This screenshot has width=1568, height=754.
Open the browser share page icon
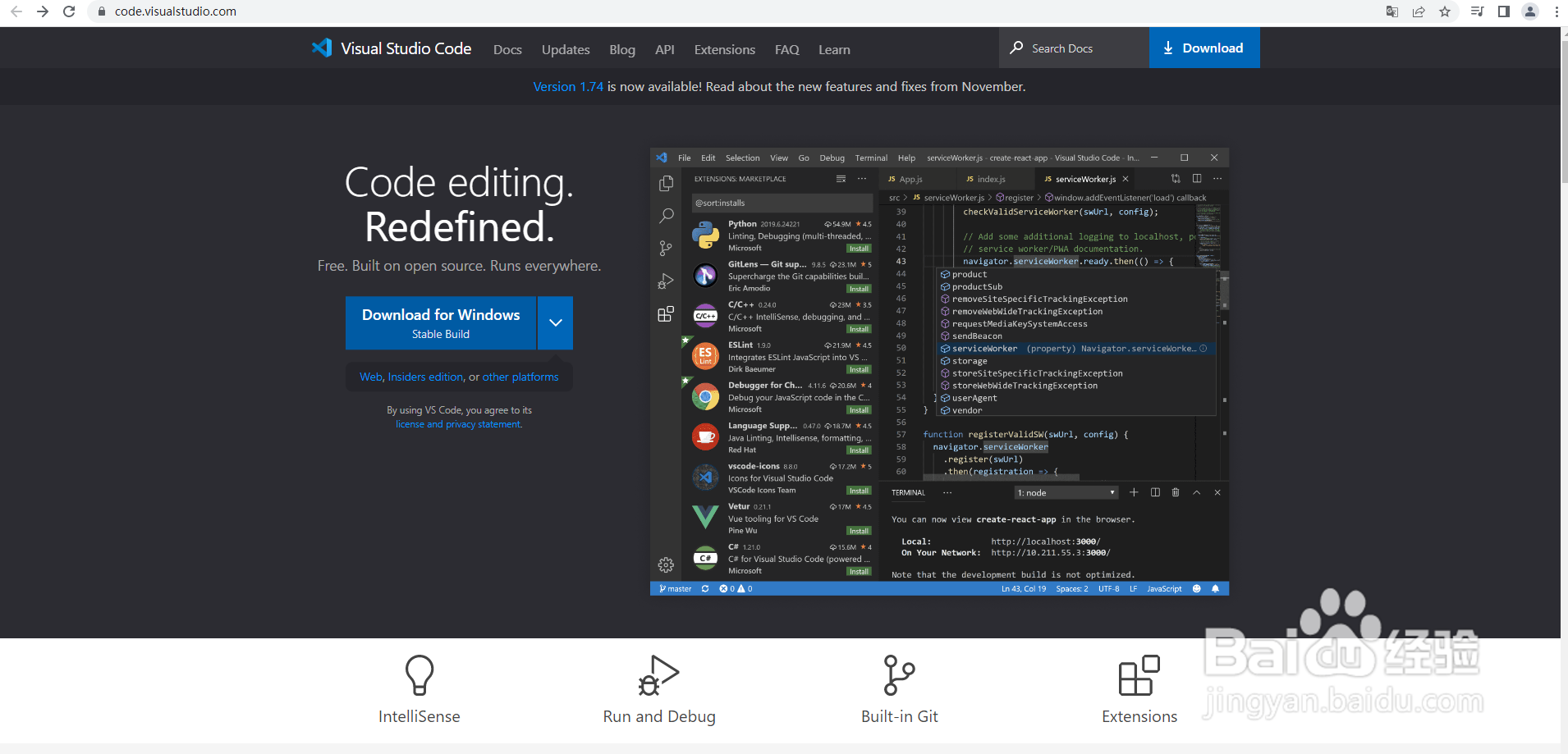click(x=1419, y=11)
